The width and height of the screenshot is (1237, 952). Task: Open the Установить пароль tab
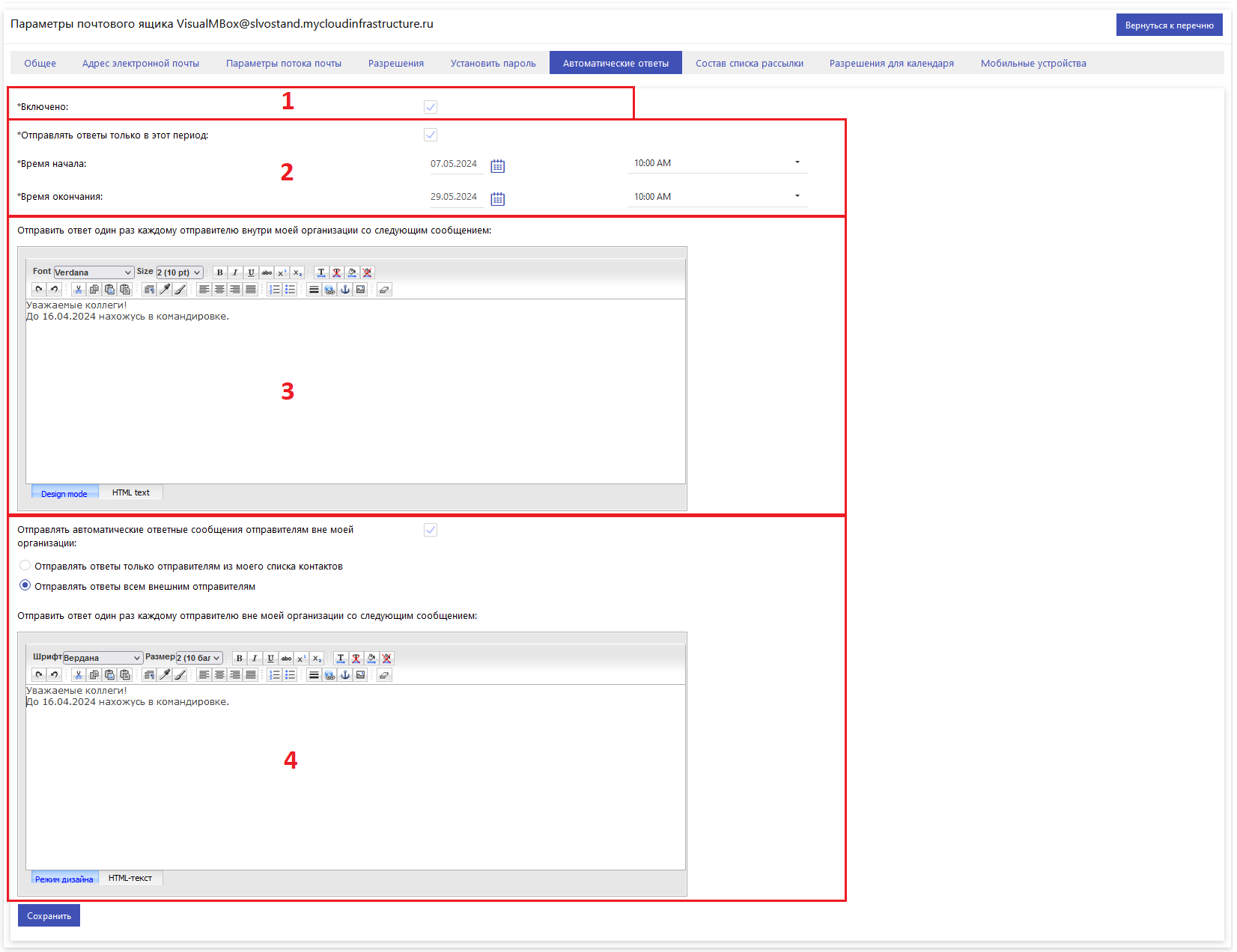tap(493, 64)
